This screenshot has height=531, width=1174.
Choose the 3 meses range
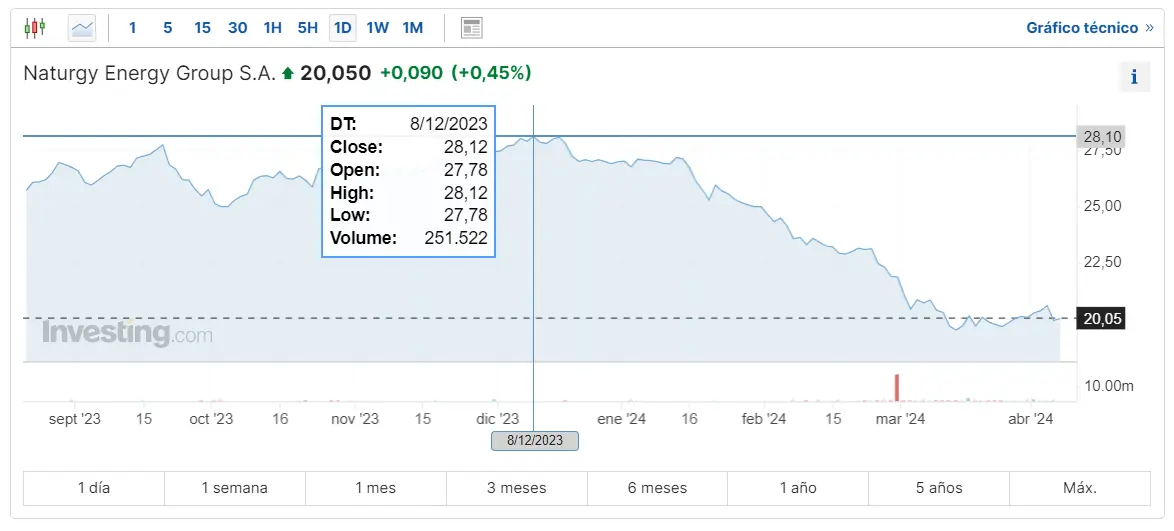[517, 488]
